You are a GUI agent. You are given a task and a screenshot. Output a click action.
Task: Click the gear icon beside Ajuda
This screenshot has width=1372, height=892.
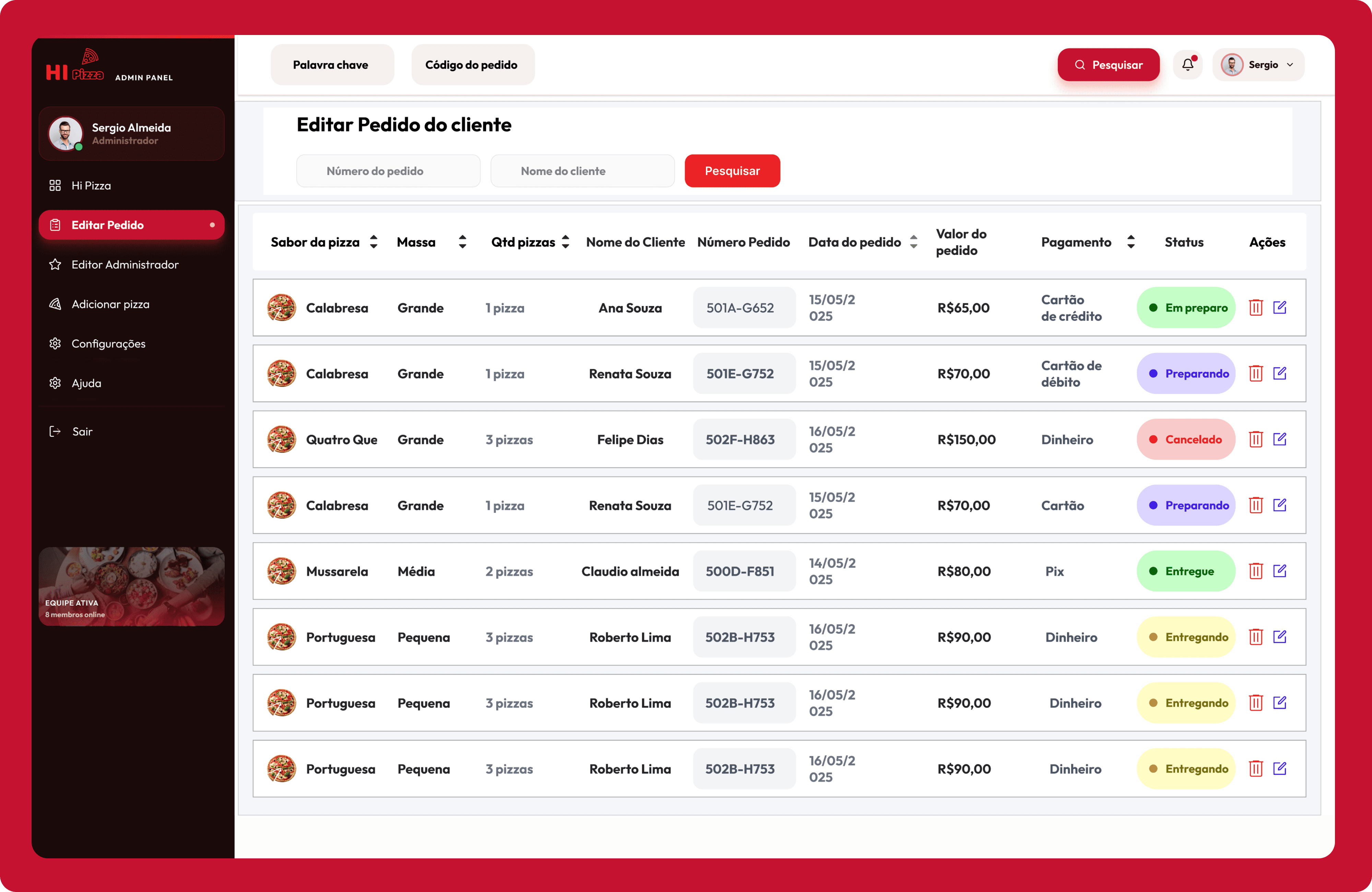pos(55,383)
